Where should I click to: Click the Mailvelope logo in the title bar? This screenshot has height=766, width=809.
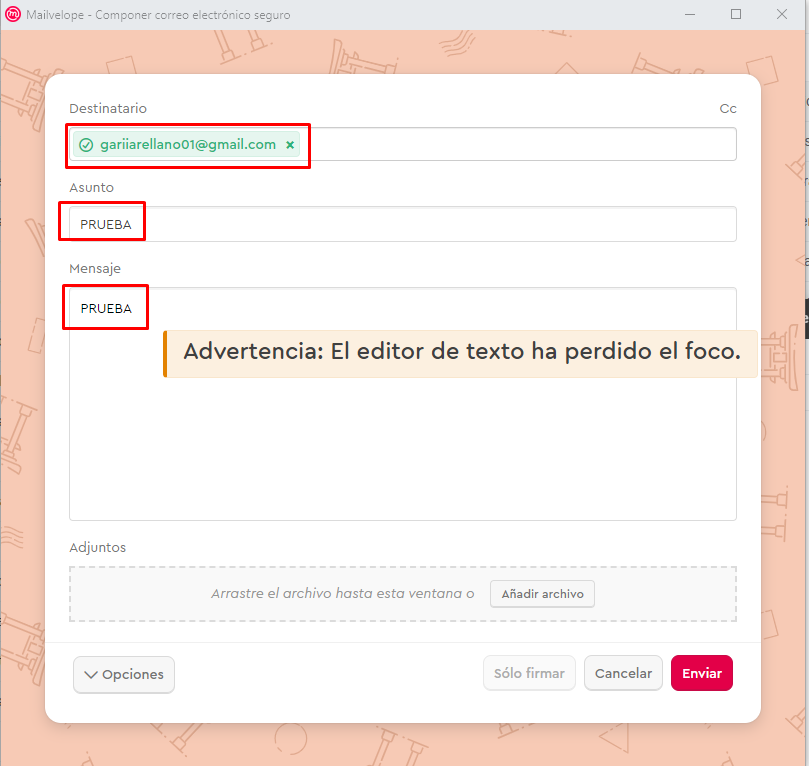pos(12,14)
